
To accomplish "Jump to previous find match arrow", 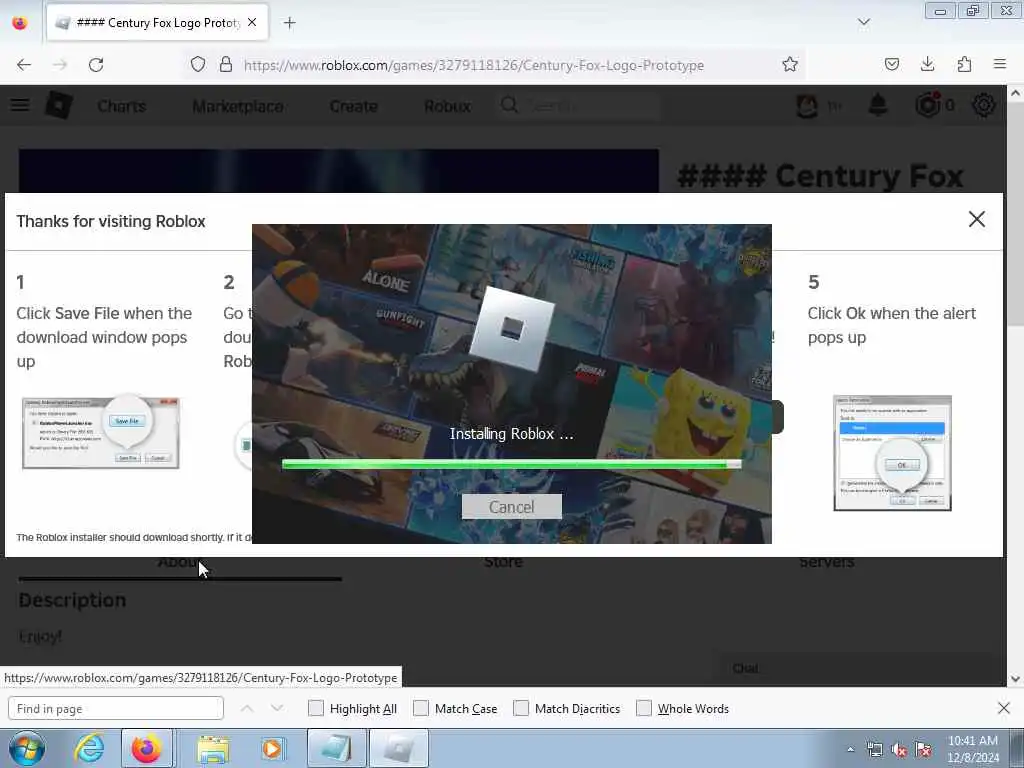I will [x=247, y=709].
